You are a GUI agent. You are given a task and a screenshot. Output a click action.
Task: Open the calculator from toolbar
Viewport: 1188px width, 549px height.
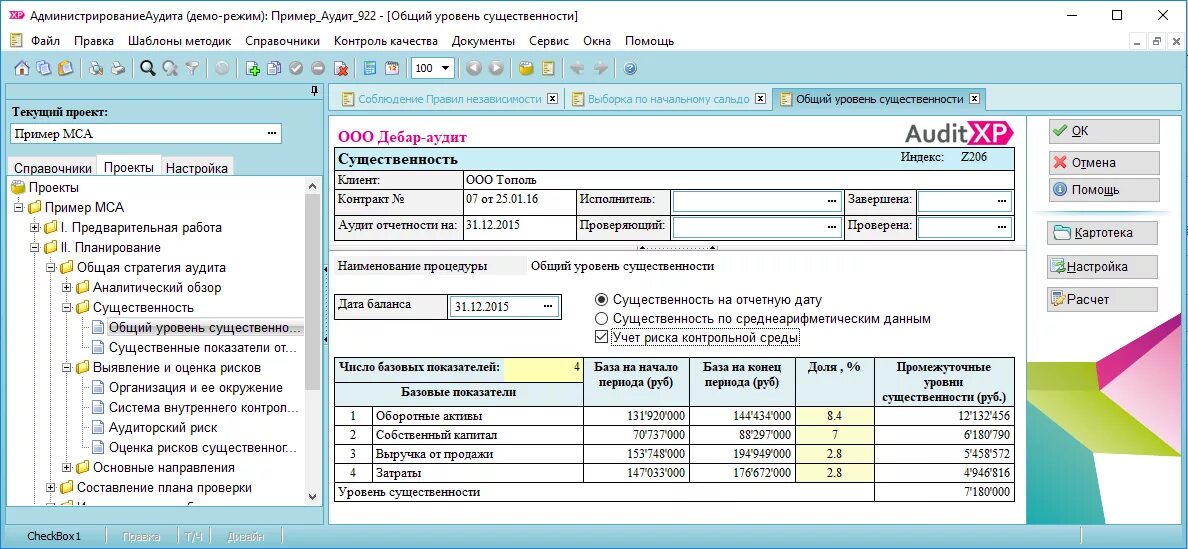(x=370, y=68)
